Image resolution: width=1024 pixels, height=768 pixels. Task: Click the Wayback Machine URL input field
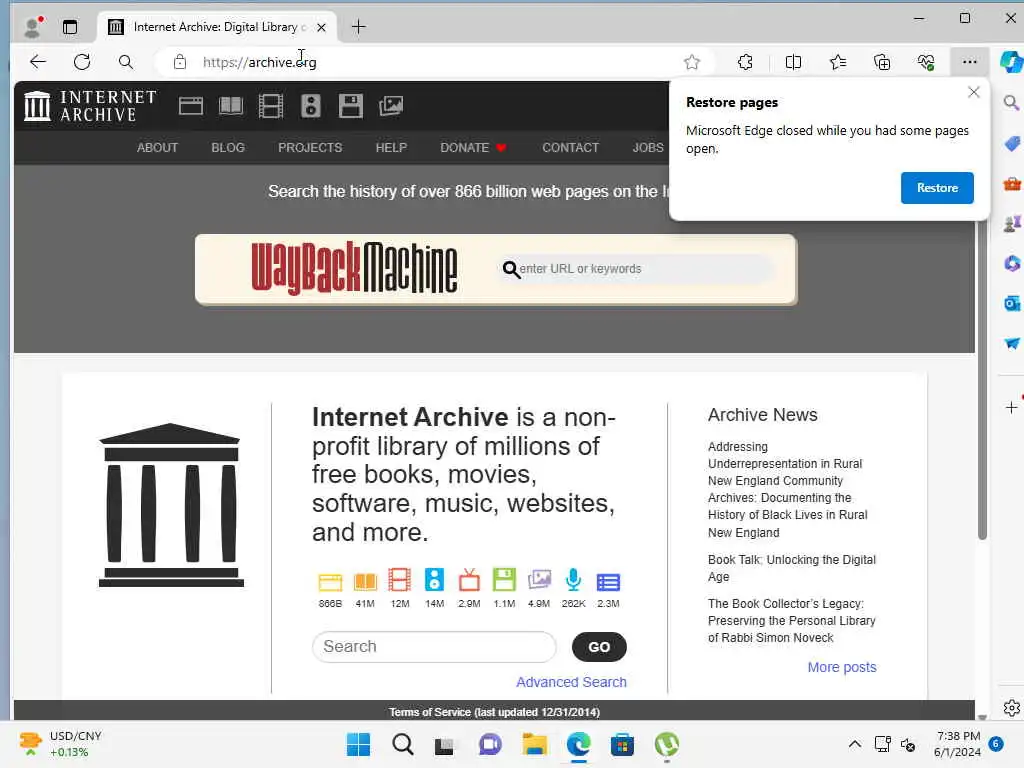[x=637, y=269]
